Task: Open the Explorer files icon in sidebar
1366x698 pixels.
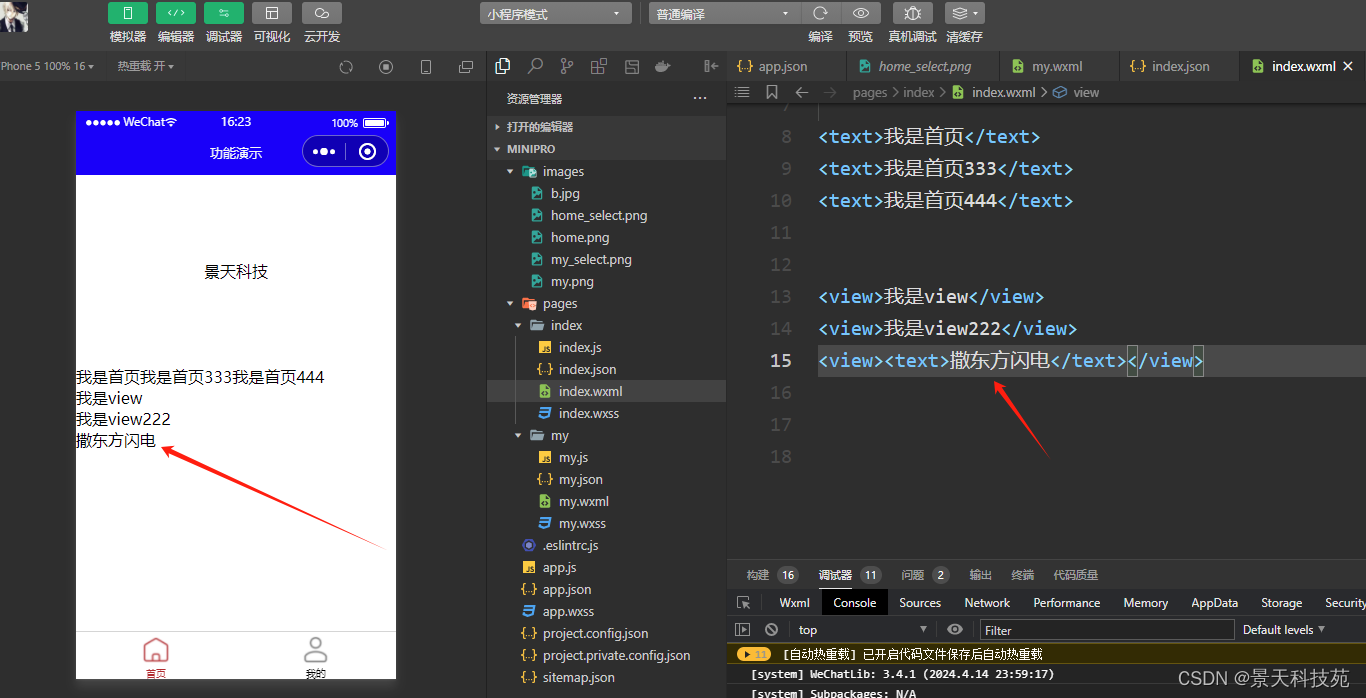Action: 503,66
